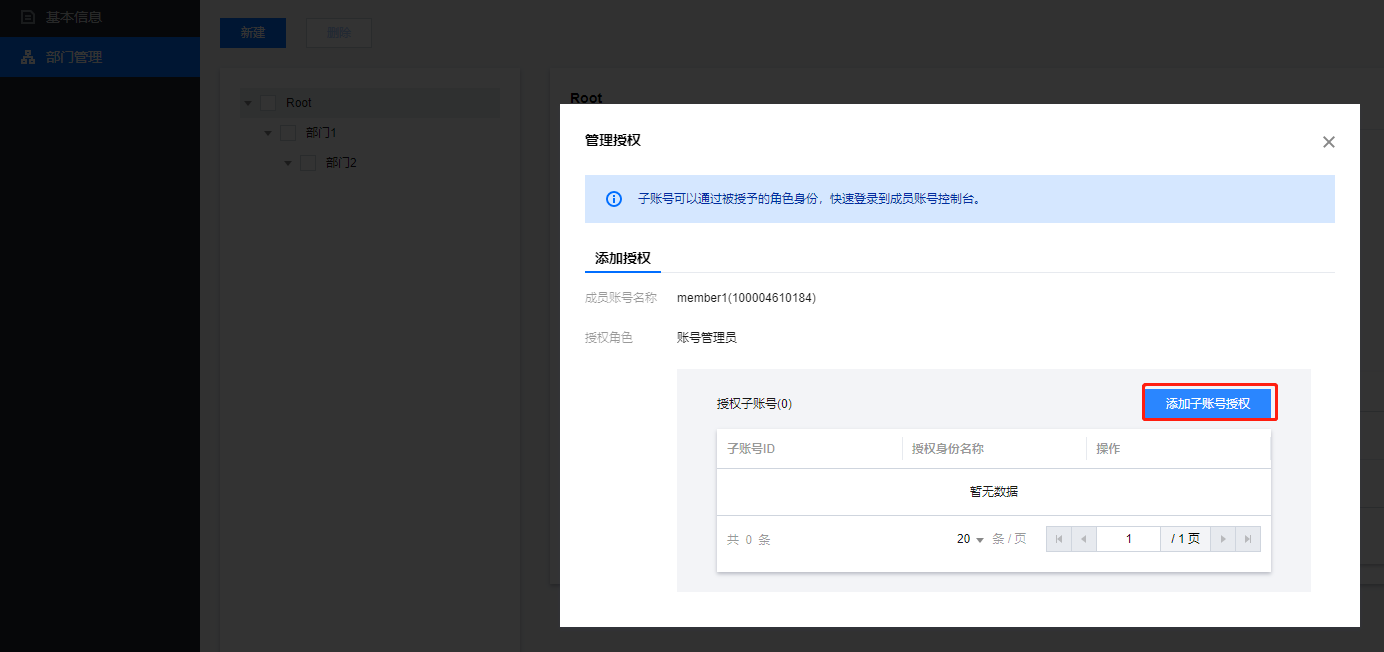The width and height of the screenshot is (1384, 652).
Task: Open the 20 条/页 page size dropdown
Action: [x=970, y=539]
